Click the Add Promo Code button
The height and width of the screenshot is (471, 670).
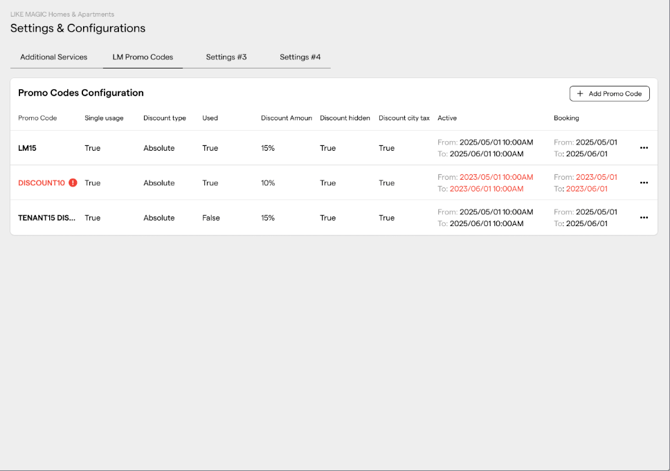609,94
